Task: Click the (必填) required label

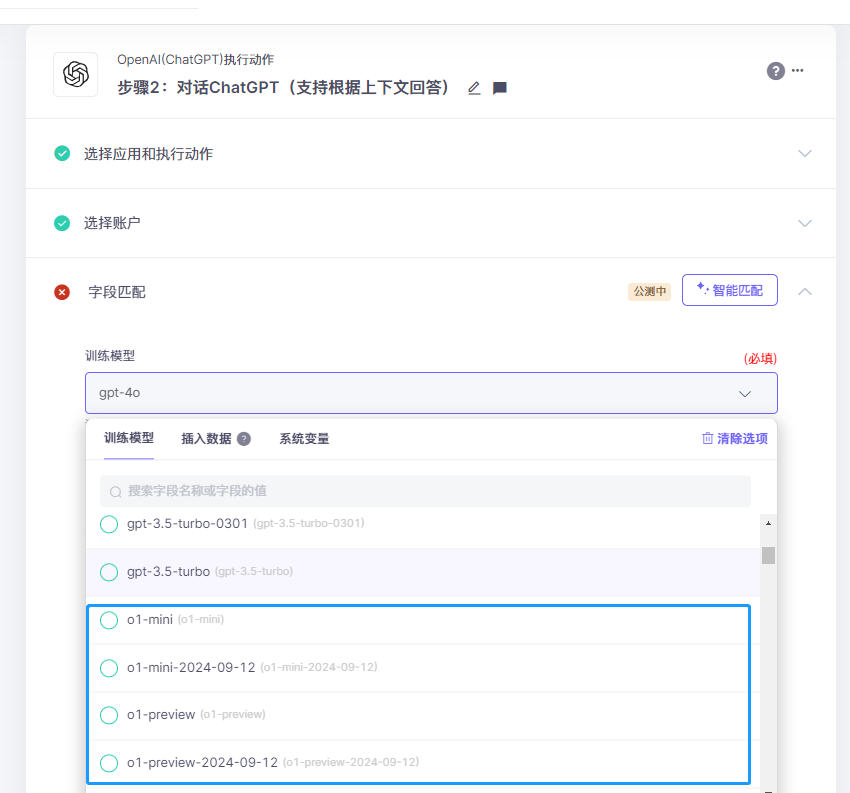Action: click(x=760, y=358)
